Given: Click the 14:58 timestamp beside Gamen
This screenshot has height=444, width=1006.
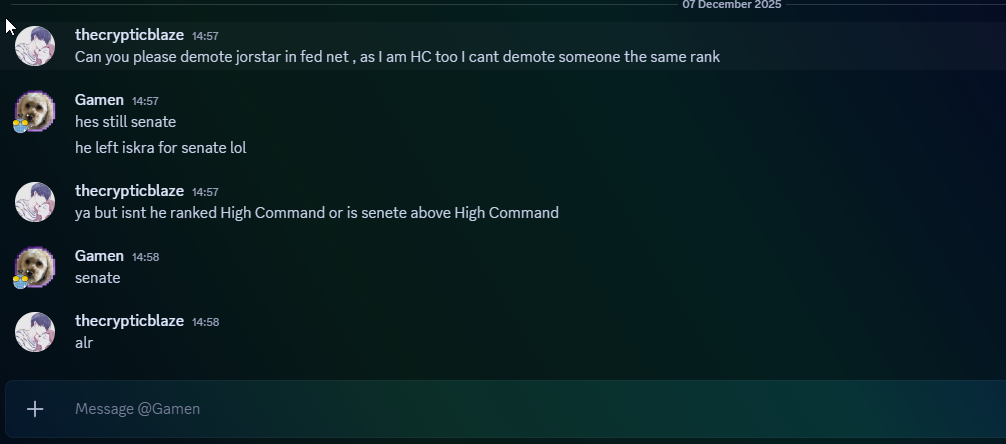Looking at the screenshot, I should 146,257.
